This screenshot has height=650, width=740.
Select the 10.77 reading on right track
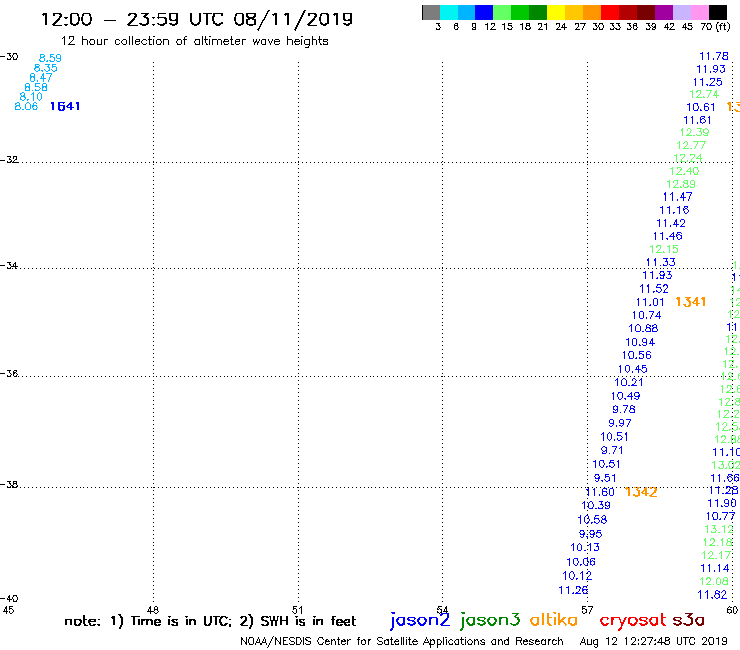coord(721,516)
